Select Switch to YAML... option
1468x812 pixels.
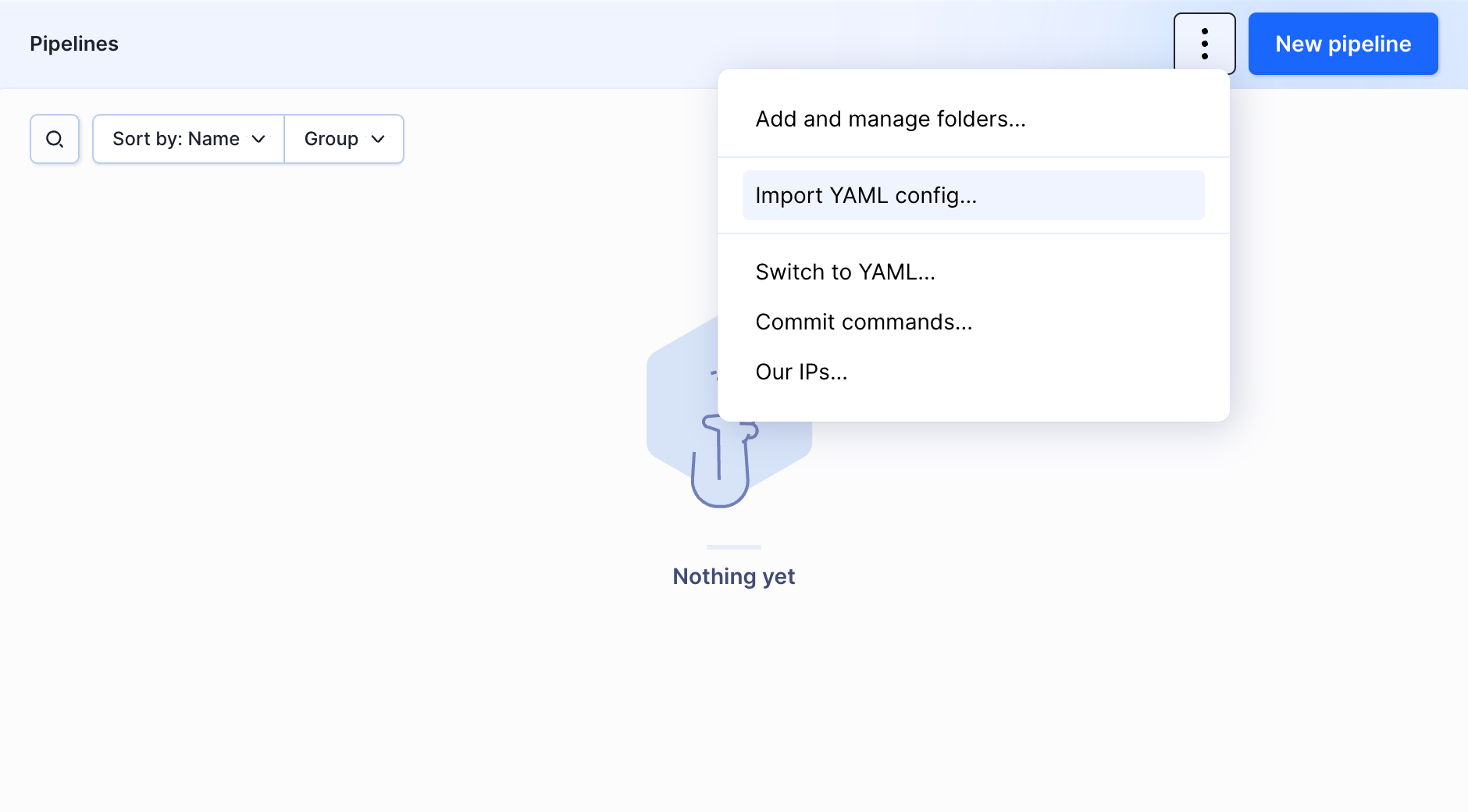(973, 272)
